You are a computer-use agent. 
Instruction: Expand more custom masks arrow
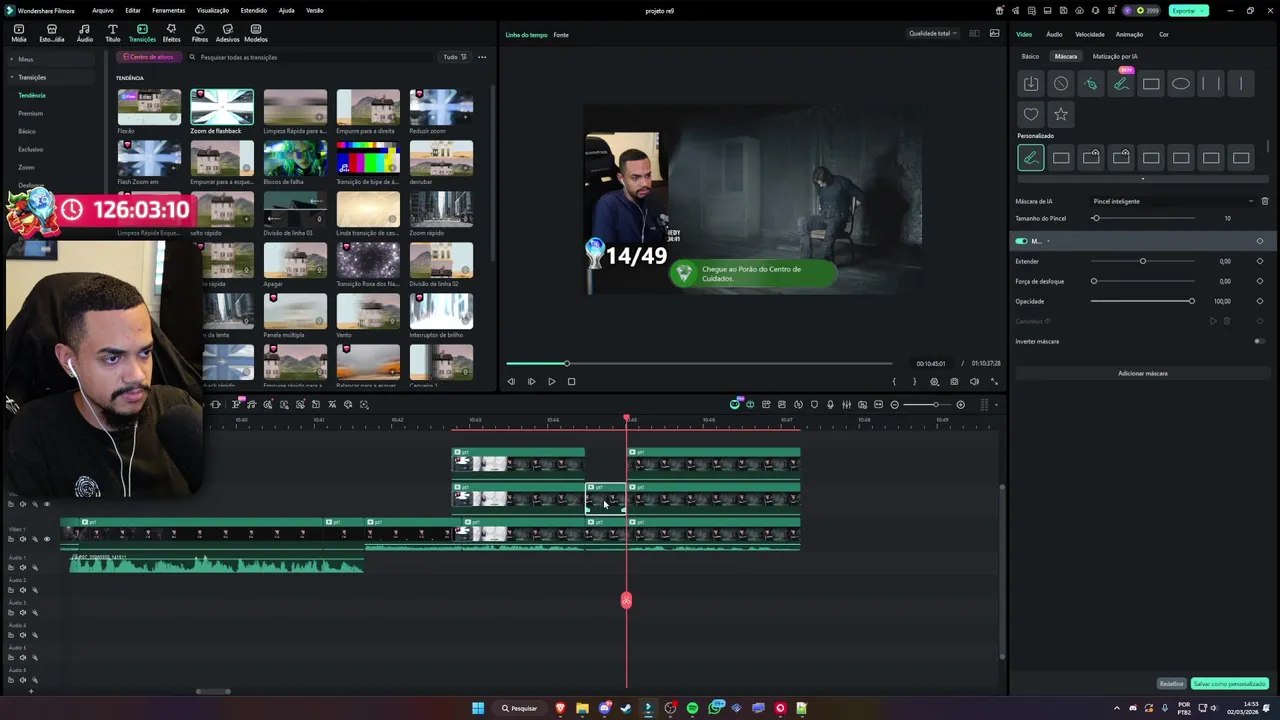(1143, 179)
